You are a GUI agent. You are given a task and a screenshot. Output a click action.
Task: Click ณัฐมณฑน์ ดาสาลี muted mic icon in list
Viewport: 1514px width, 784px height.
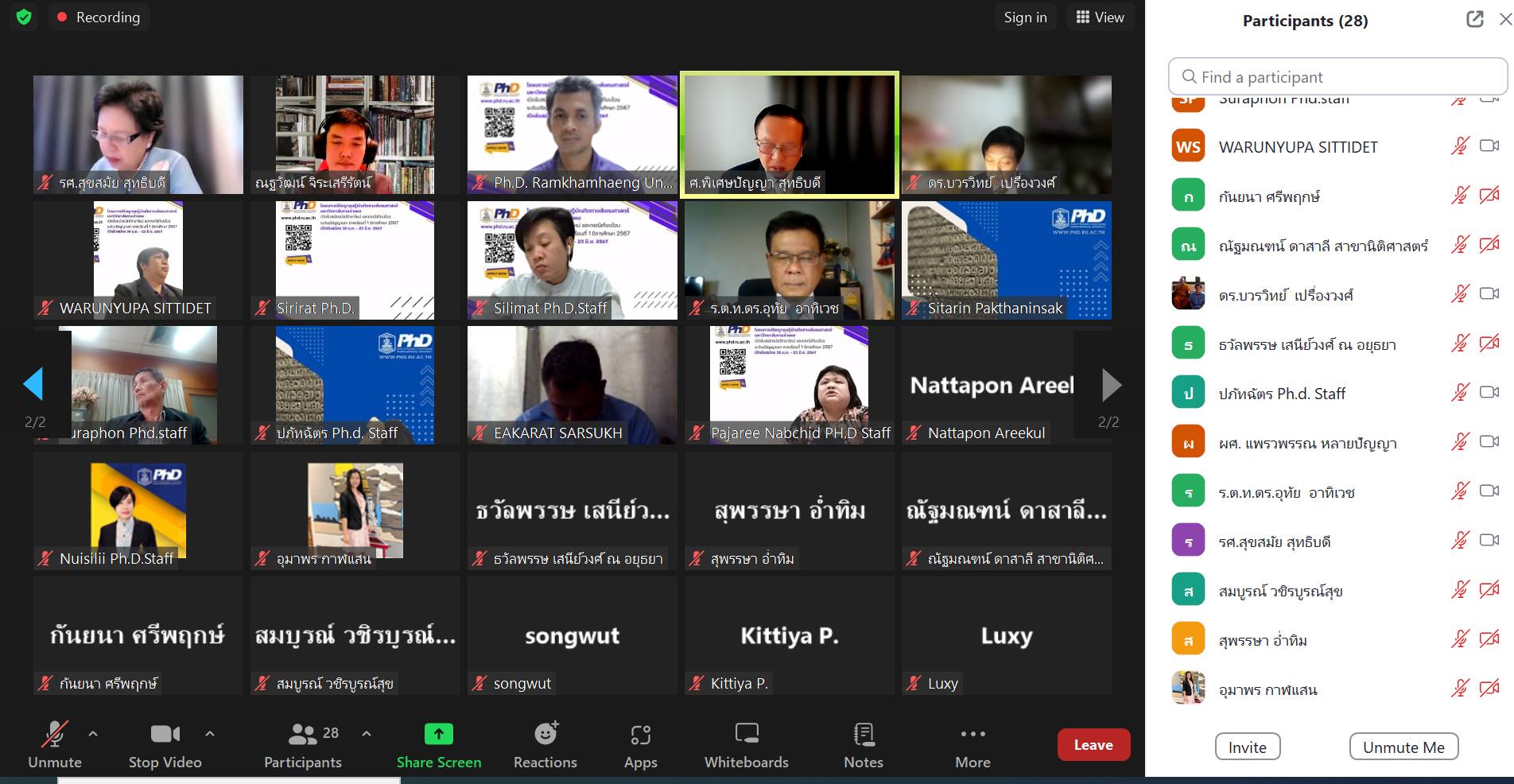click(x=1460, y=245)
